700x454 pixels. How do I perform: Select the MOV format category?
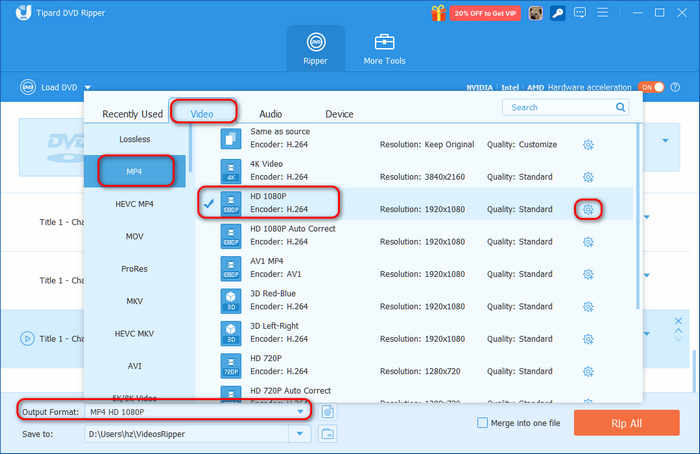(135, 236)
